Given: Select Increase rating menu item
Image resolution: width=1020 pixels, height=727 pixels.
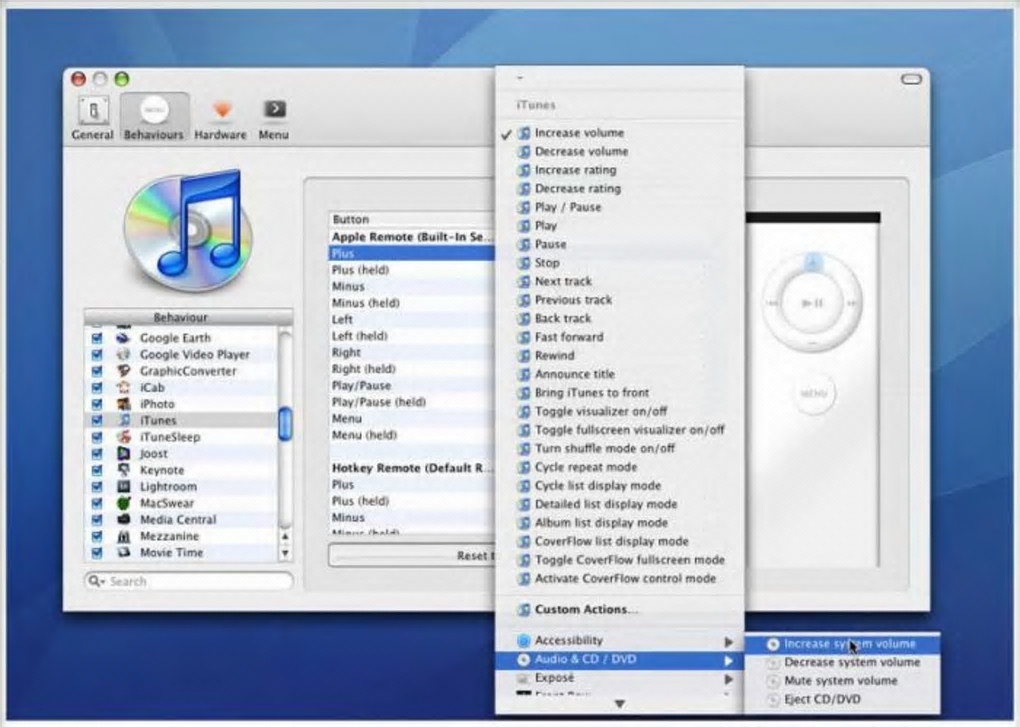Looking at the screenshot, I should (619, 170).
